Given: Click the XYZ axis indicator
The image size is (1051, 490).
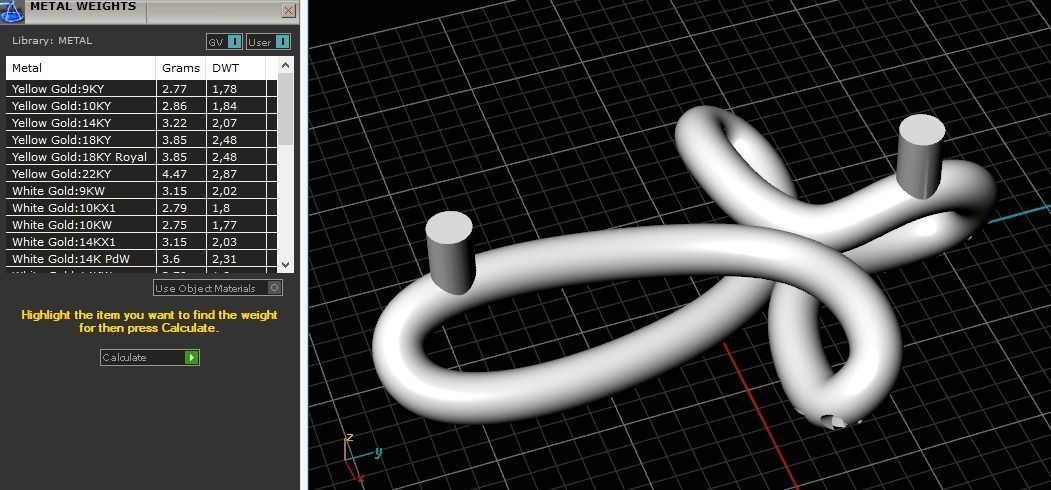Looking at the screenshot, I should click(x=361, y=457).
